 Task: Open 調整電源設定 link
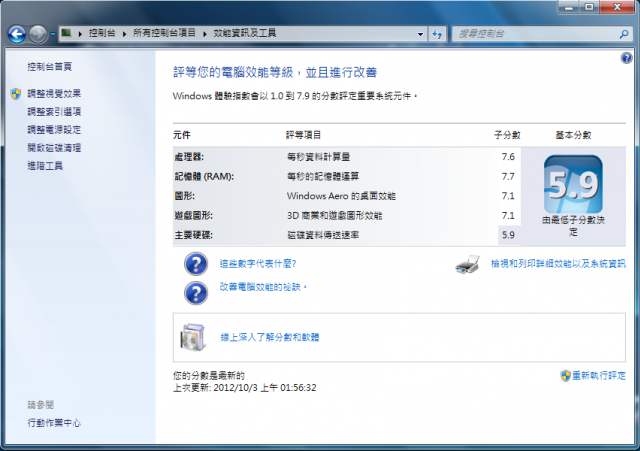(54, 130)
